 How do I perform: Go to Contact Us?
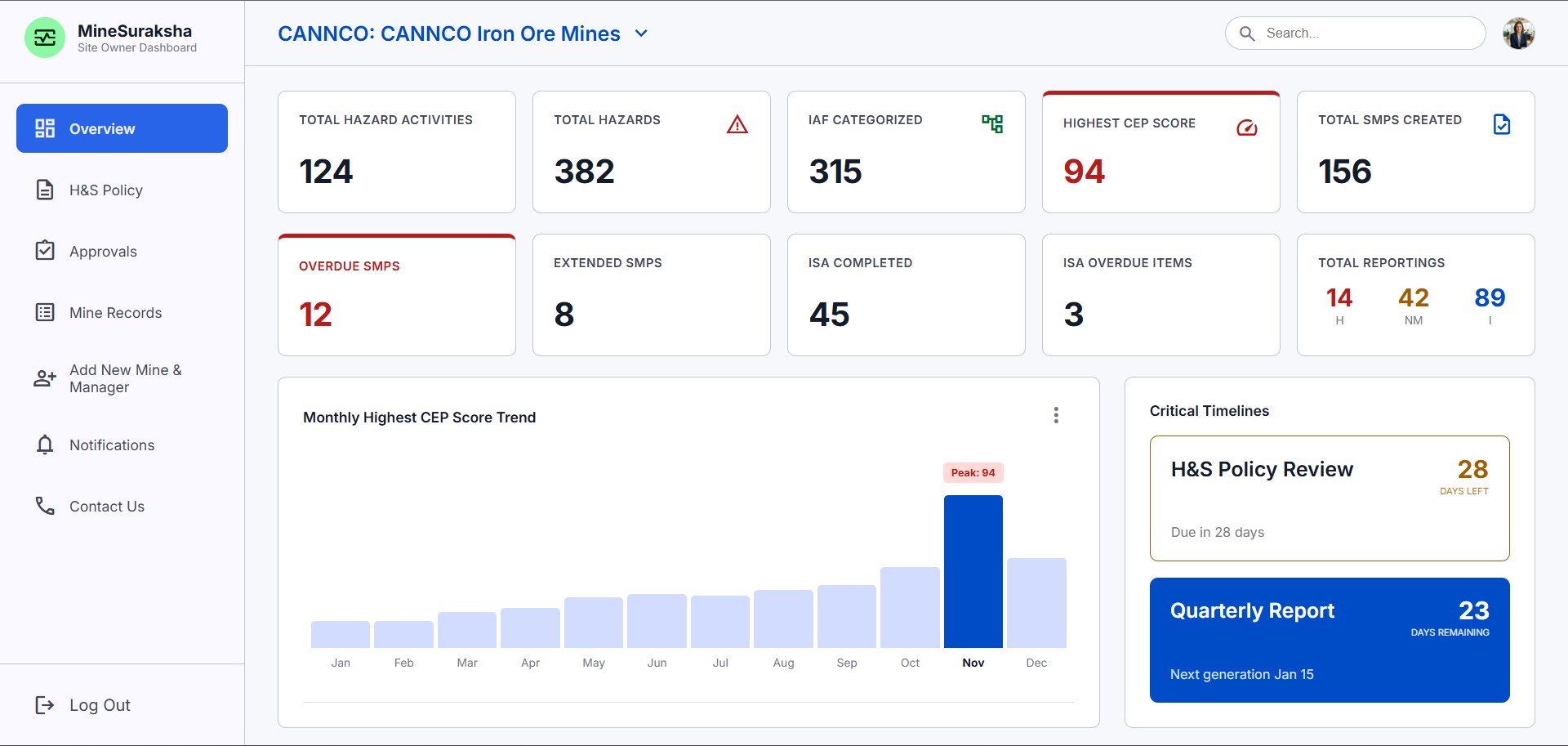(x=122, y=506)
